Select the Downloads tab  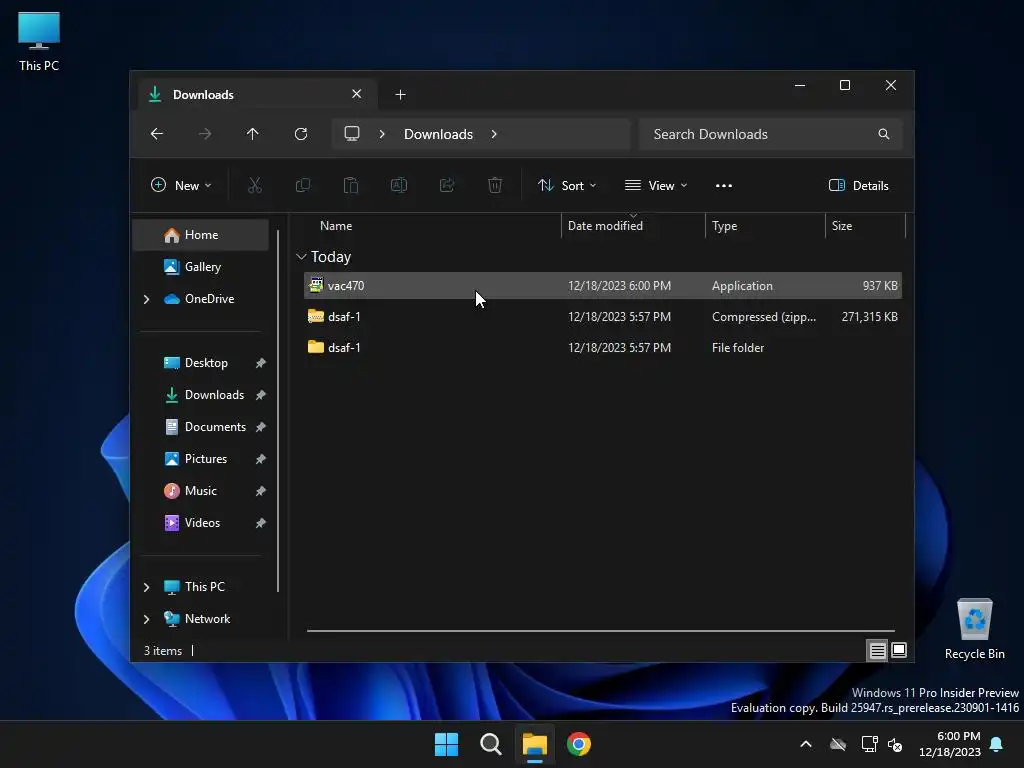coord(257,95)
